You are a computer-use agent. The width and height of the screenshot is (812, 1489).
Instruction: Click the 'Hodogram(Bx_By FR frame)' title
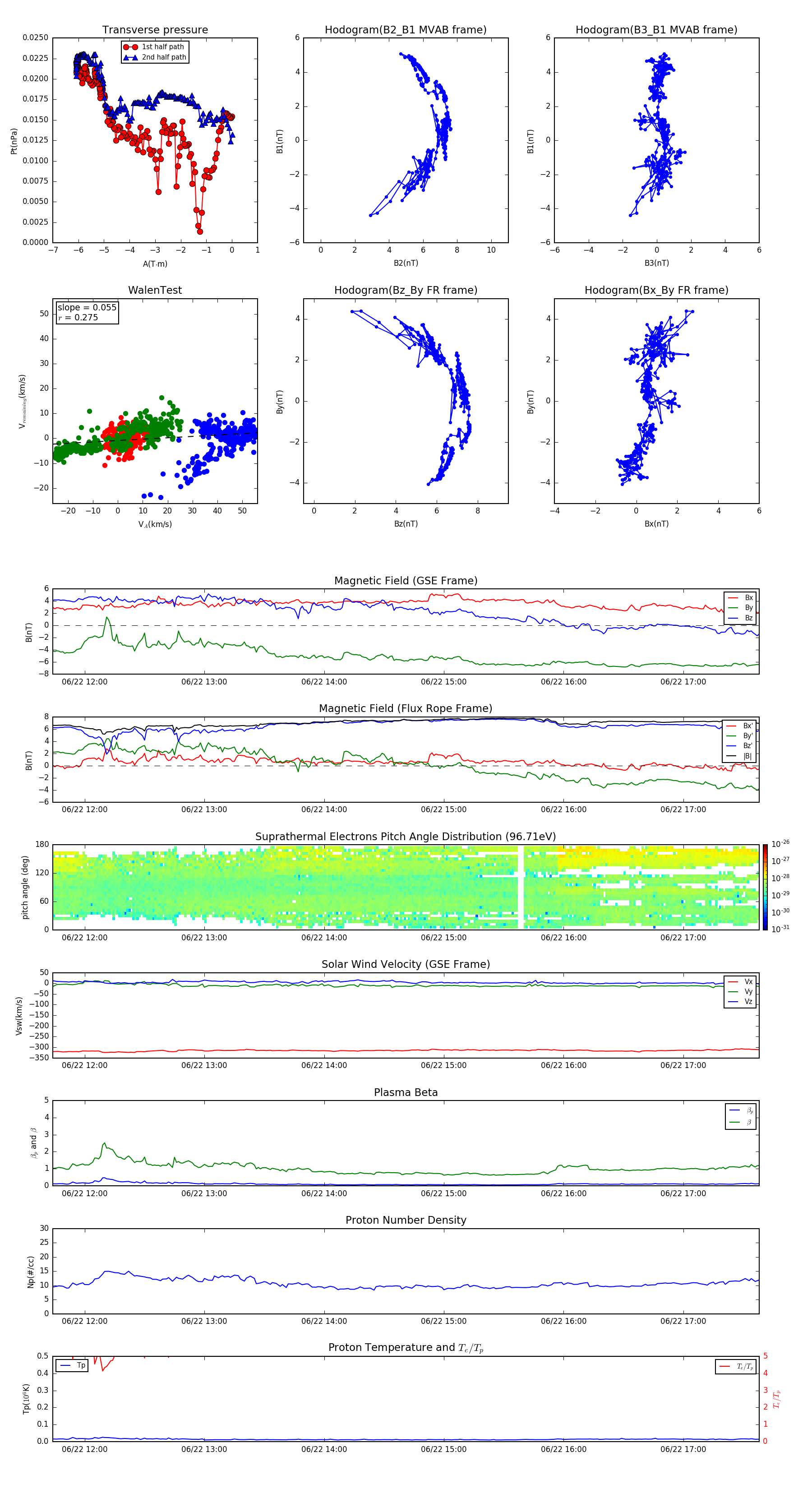pyautogui.click(x=656, y=290)
